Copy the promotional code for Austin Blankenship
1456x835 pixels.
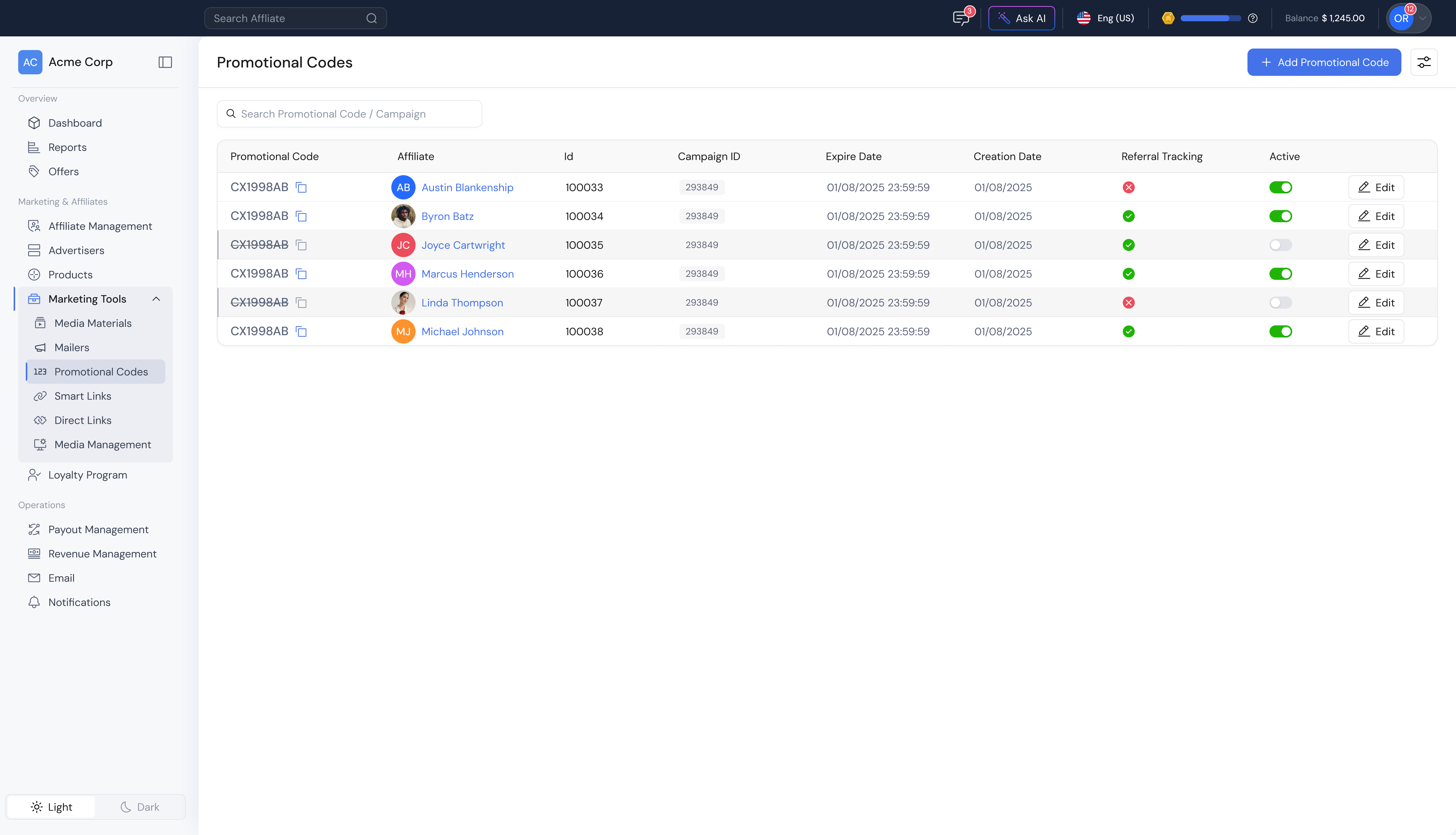(301, 187)
